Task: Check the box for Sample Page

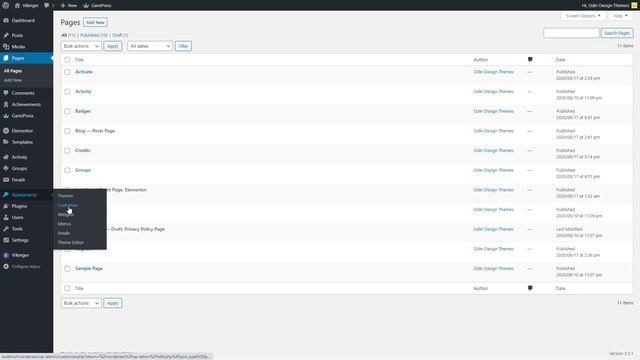Action: (x=67, y=269)
